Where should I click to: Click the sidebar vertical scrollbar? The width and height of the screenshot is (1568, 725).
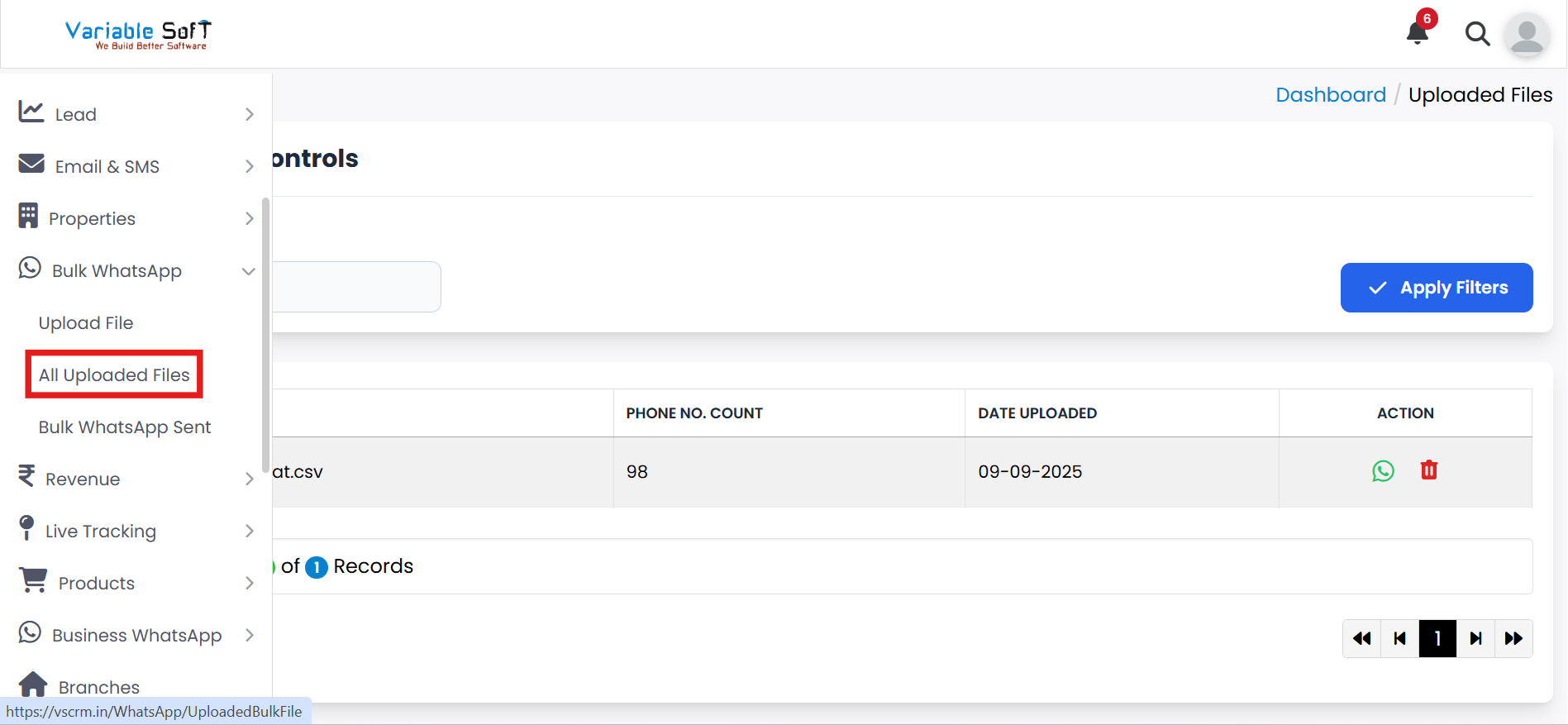click(265, 331)
